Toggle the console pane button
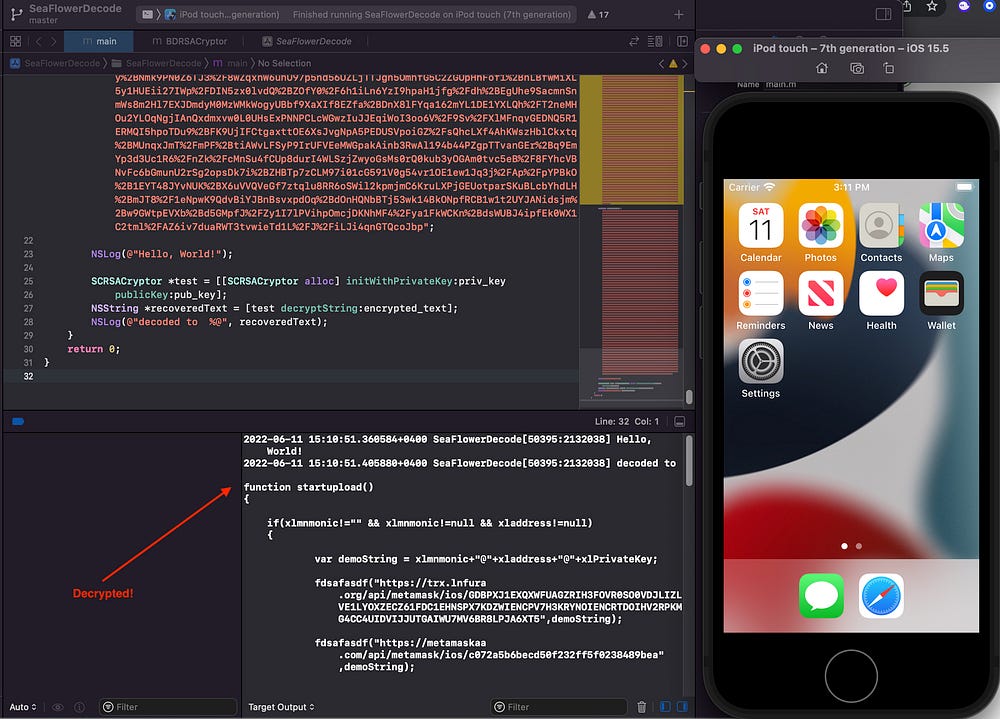This screenshot has height=719, width=1000. pos(682,707)
